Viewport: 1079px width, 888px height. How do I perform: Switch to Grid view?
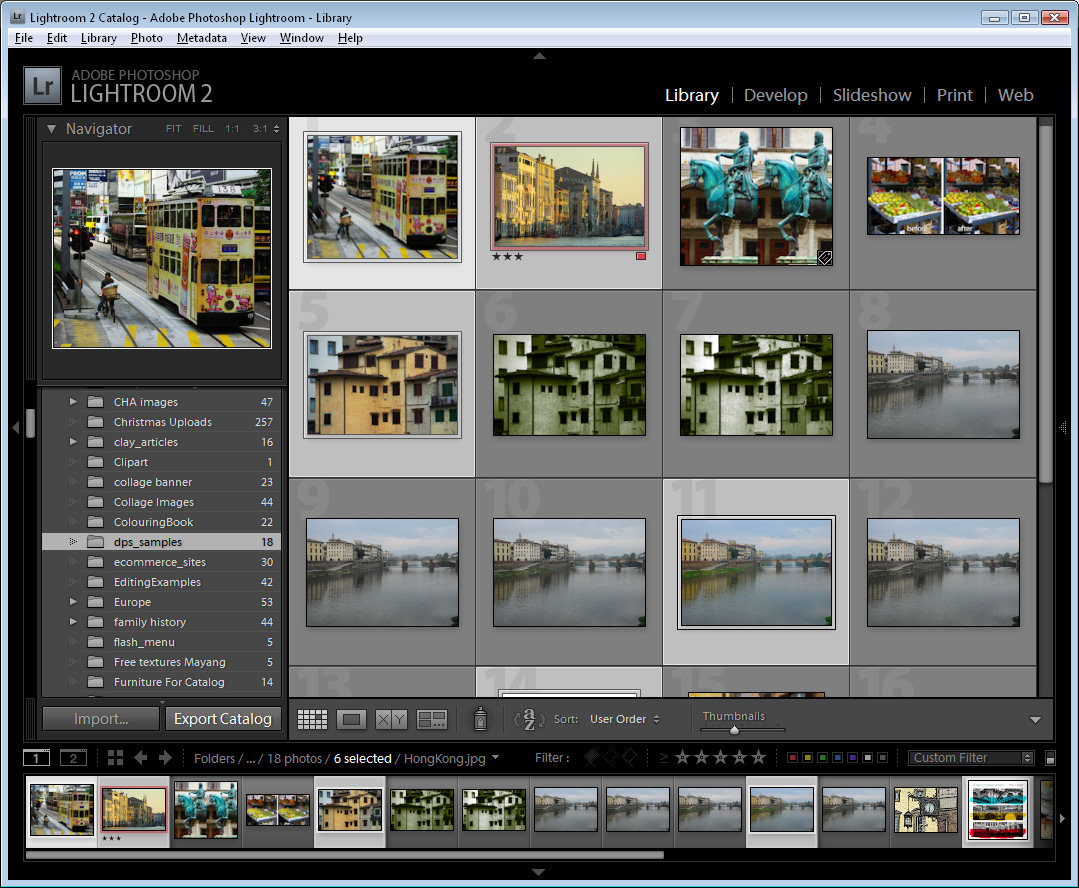(x=312, y=719)
